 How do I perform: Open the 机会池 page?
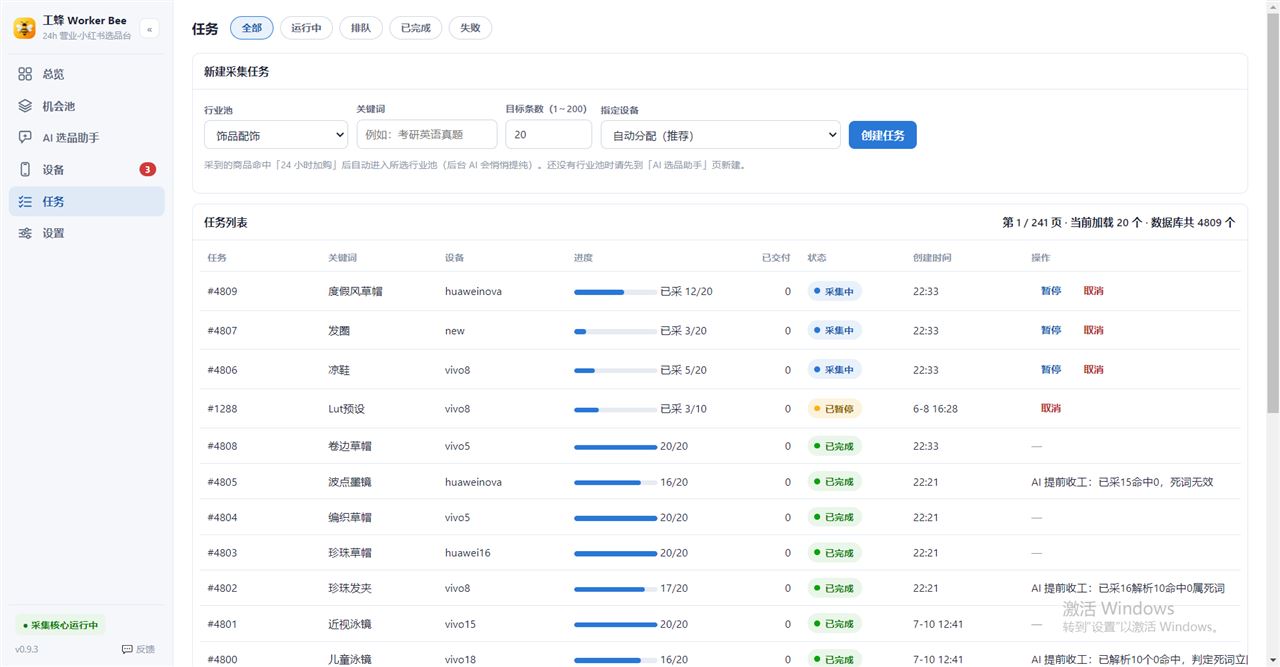[86, 106]
